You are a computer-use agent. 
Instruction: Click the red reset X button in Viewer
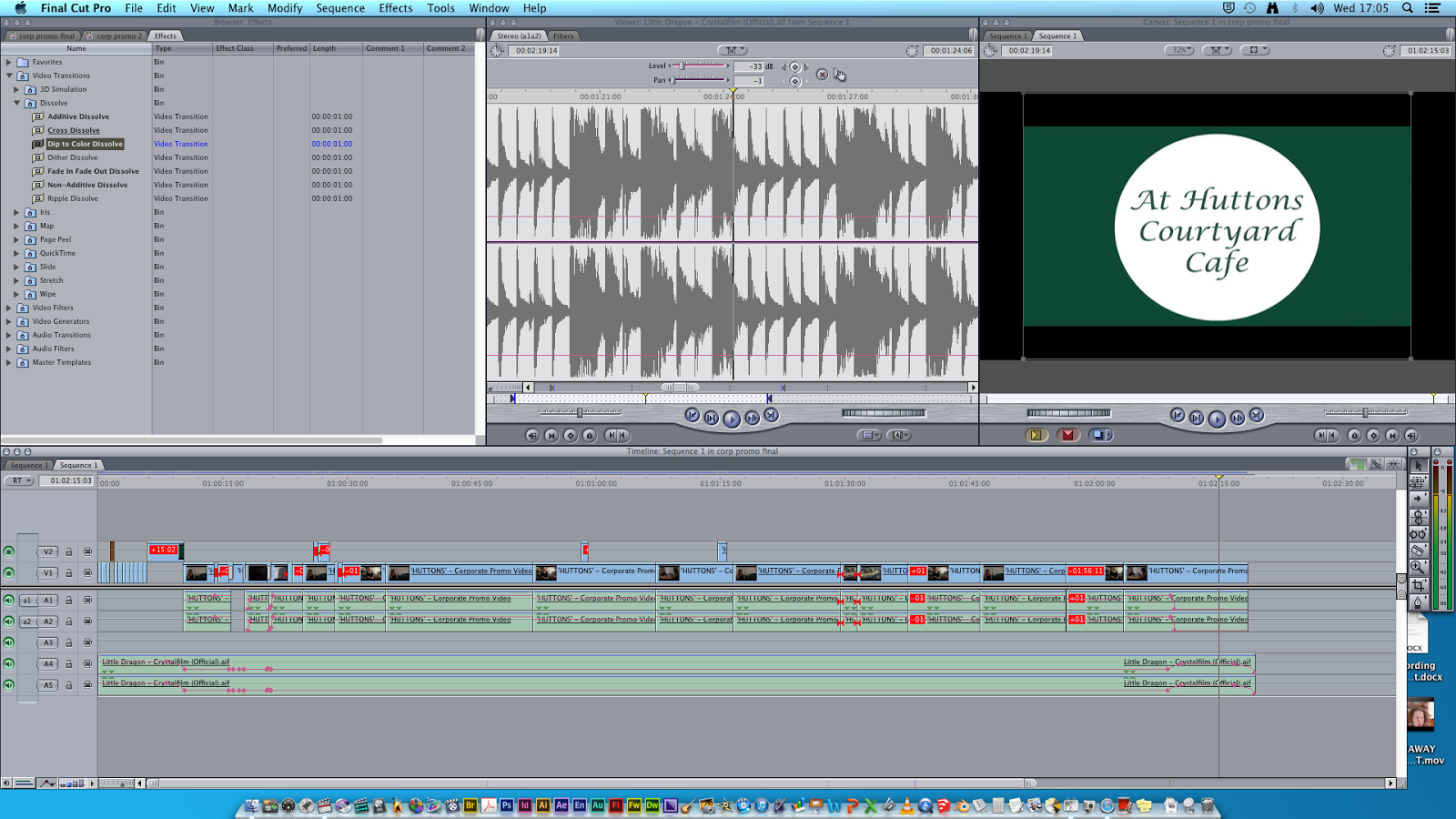pyautogui.click(x=822, y=75)
